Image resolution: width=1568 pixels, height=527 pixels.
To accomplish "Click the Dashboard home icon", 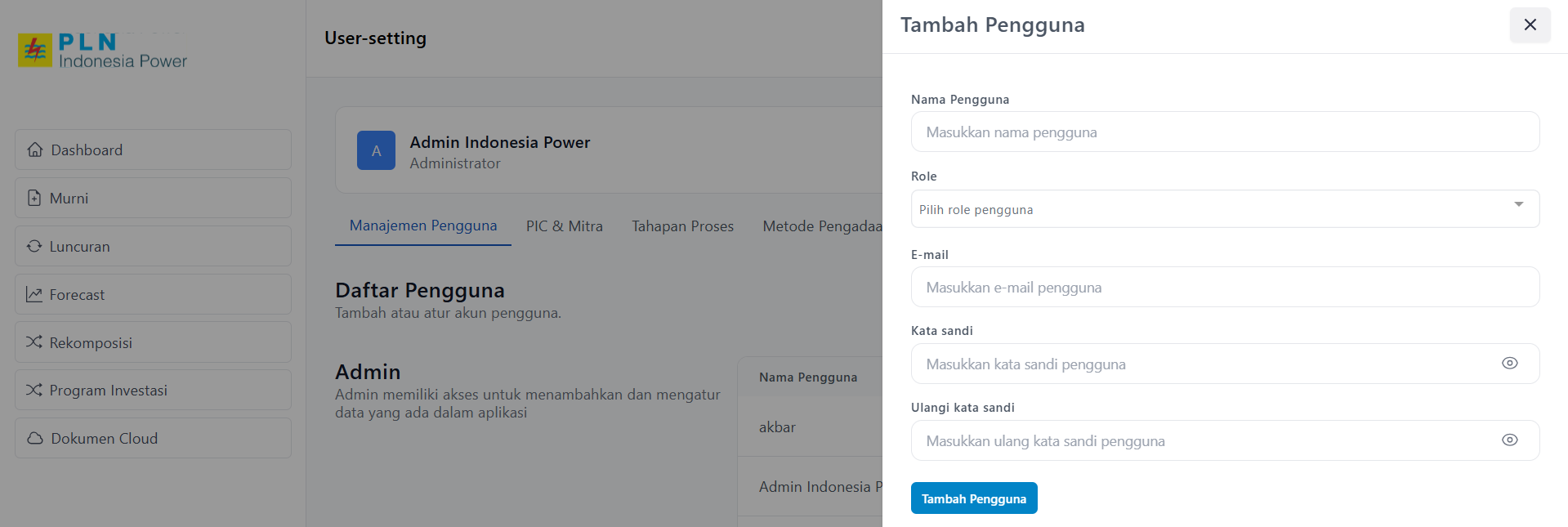I will (34, 150).
